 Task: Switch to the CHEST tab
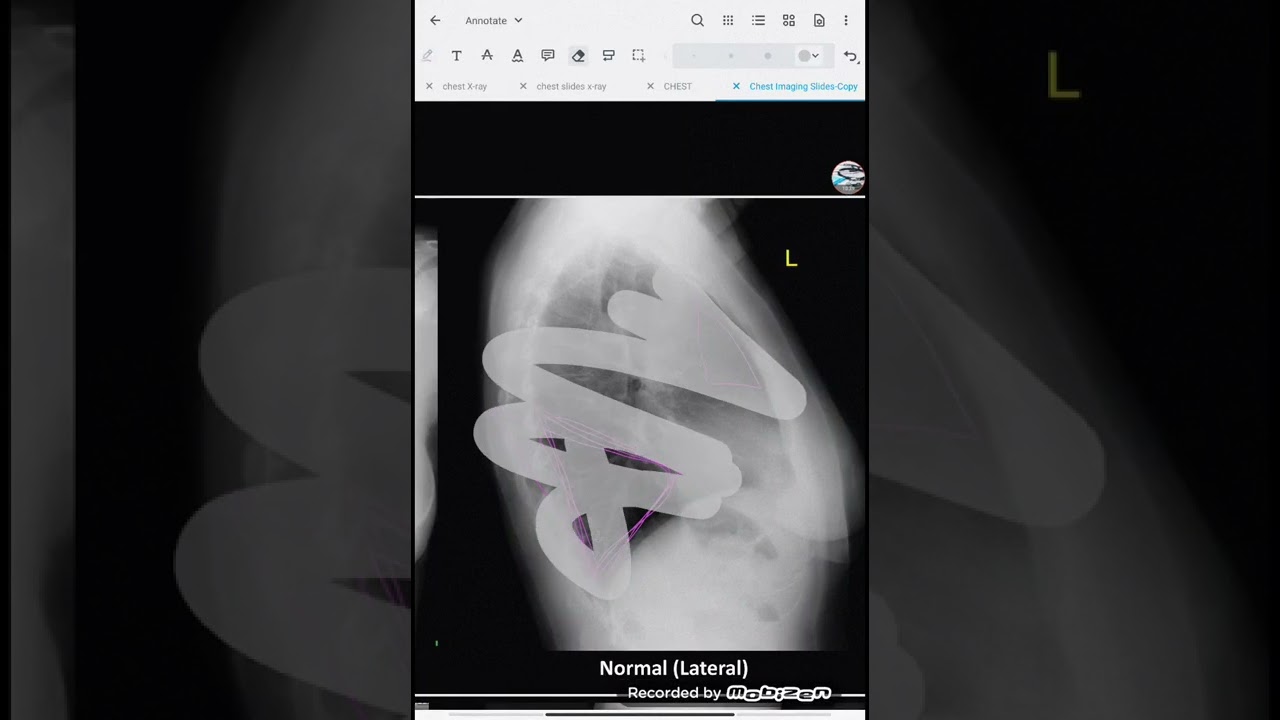point(678,86)
